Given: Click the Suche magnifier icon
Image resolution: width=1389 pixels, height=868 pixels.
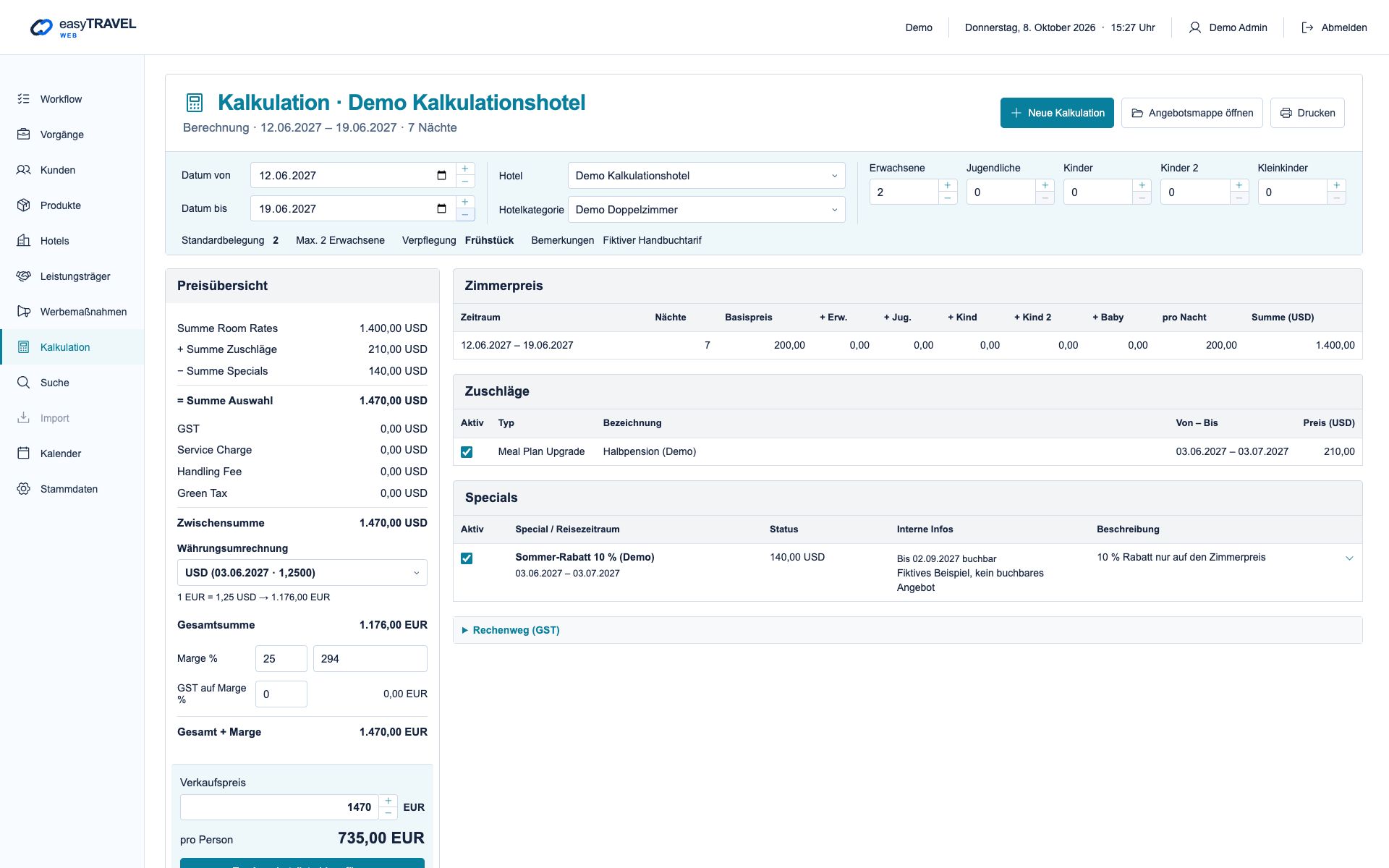Looking at the screenshot, I should tap(24, 383).
